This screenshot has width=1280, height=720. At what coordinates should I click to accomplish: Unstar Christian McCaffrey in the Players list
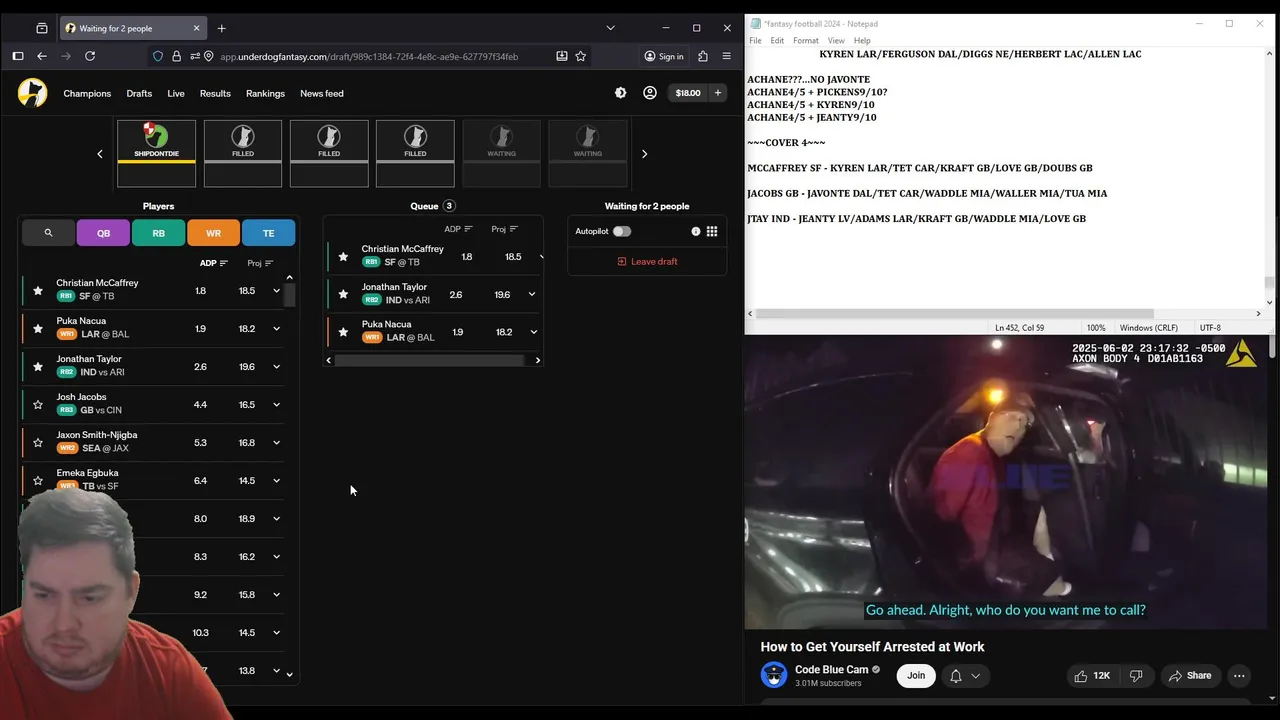click(38, 290)
